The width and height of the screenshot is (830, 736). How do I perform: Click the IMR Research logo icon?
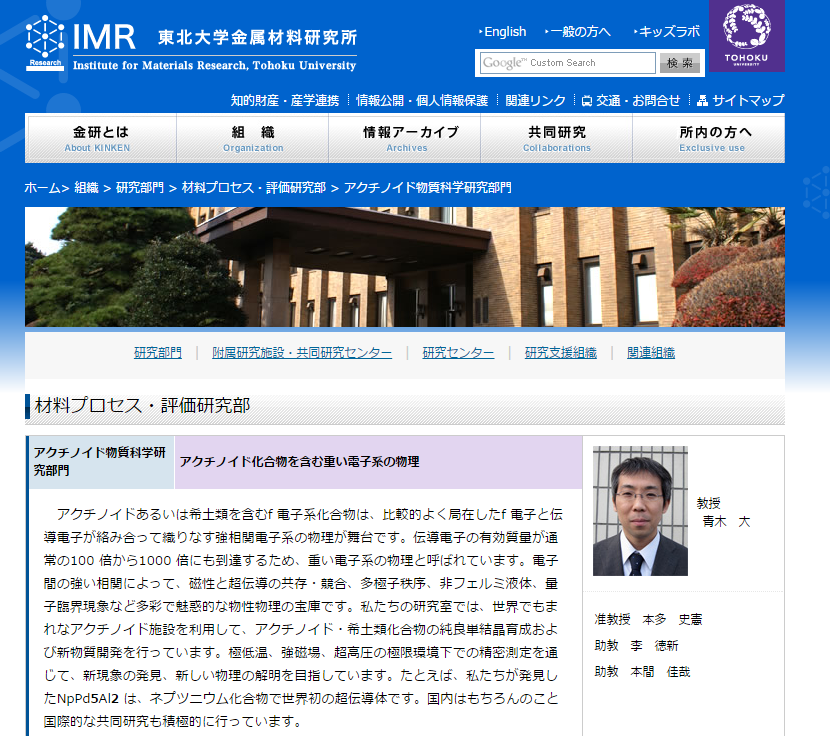(44, 43)
